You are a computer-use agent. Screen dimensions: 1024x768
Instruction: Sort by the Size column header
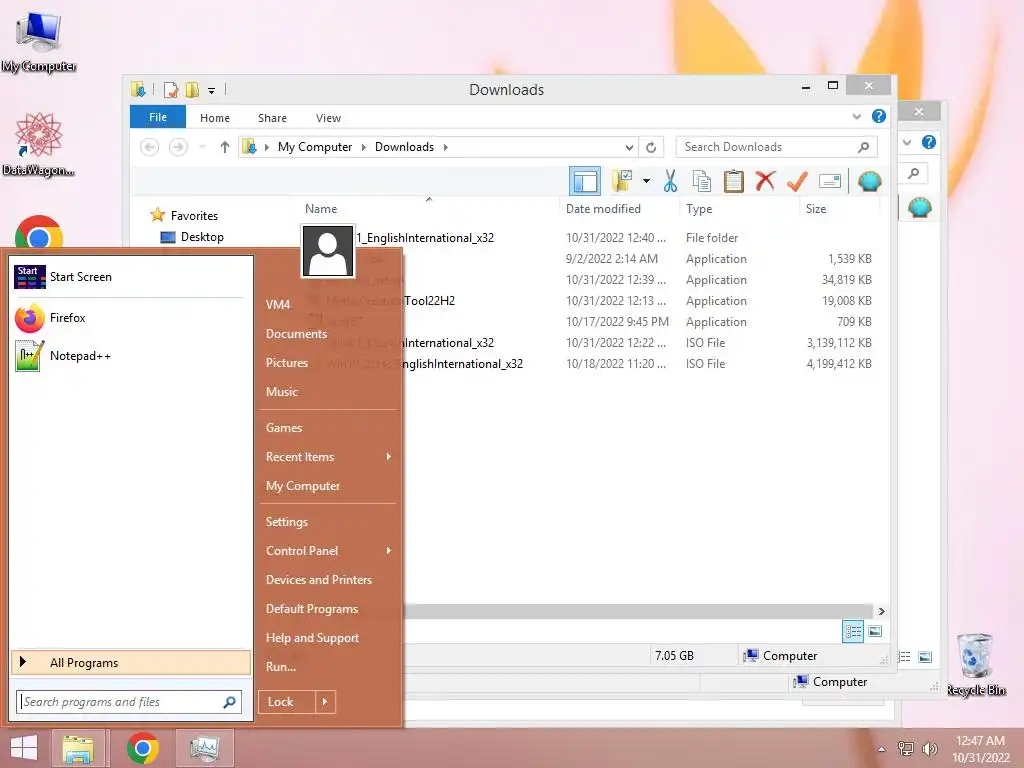pyautogui.click(x=839, y=208)
